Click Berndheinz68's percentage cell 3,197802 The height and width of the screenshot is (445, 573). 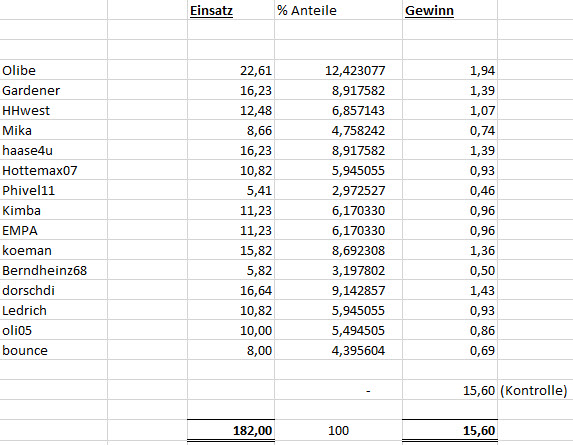pos(338,271)
